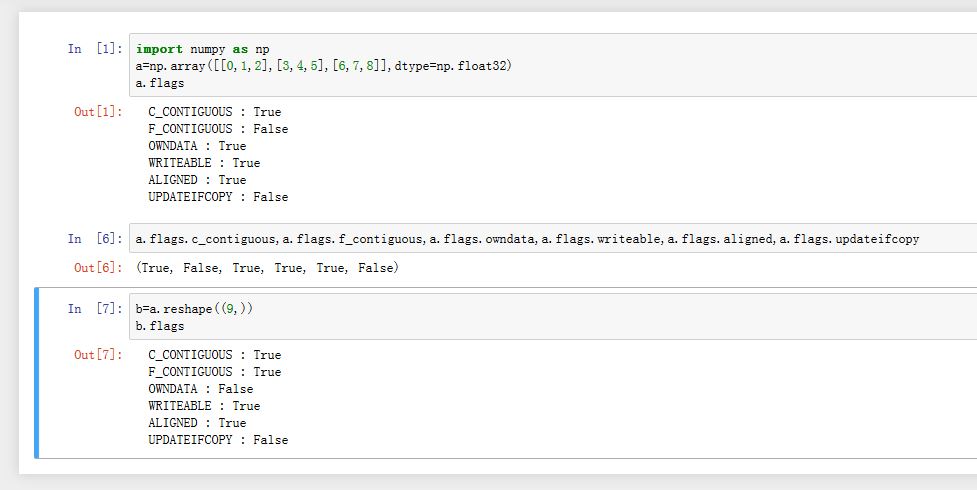Image resolution: width=977 pixels, height=490 pixels.
Task: Click the Out[7] output prompt
Action: point(98,355)
